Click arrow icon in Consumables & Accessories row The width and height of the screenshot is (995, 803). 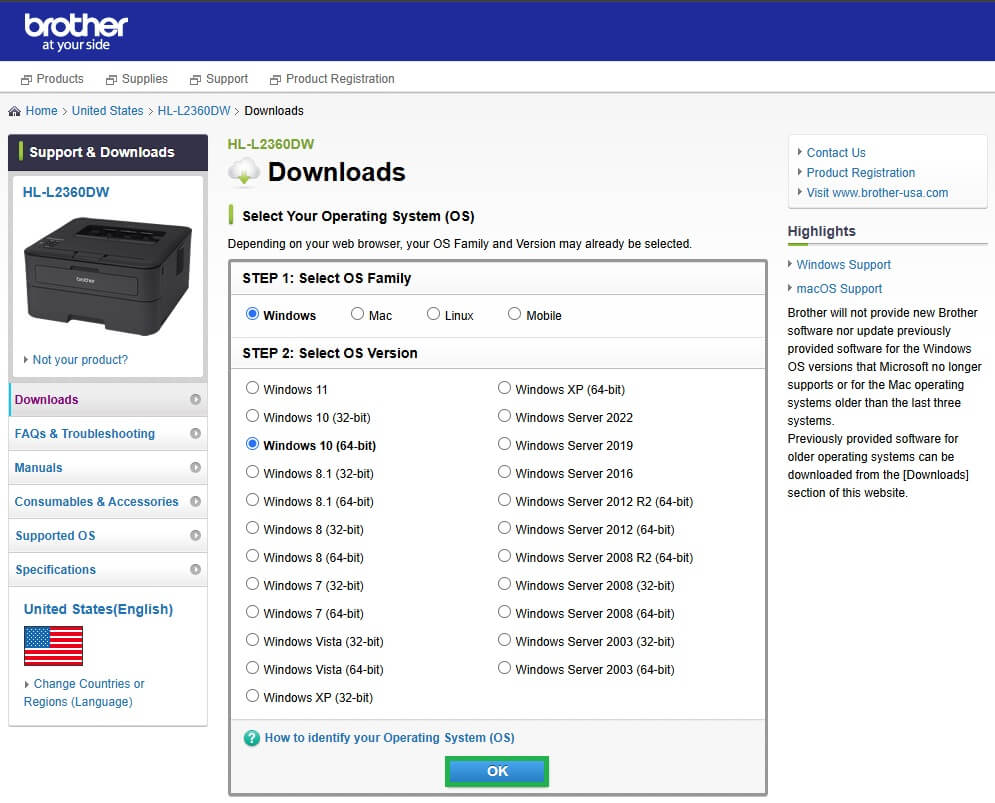(x=195, y=501)
